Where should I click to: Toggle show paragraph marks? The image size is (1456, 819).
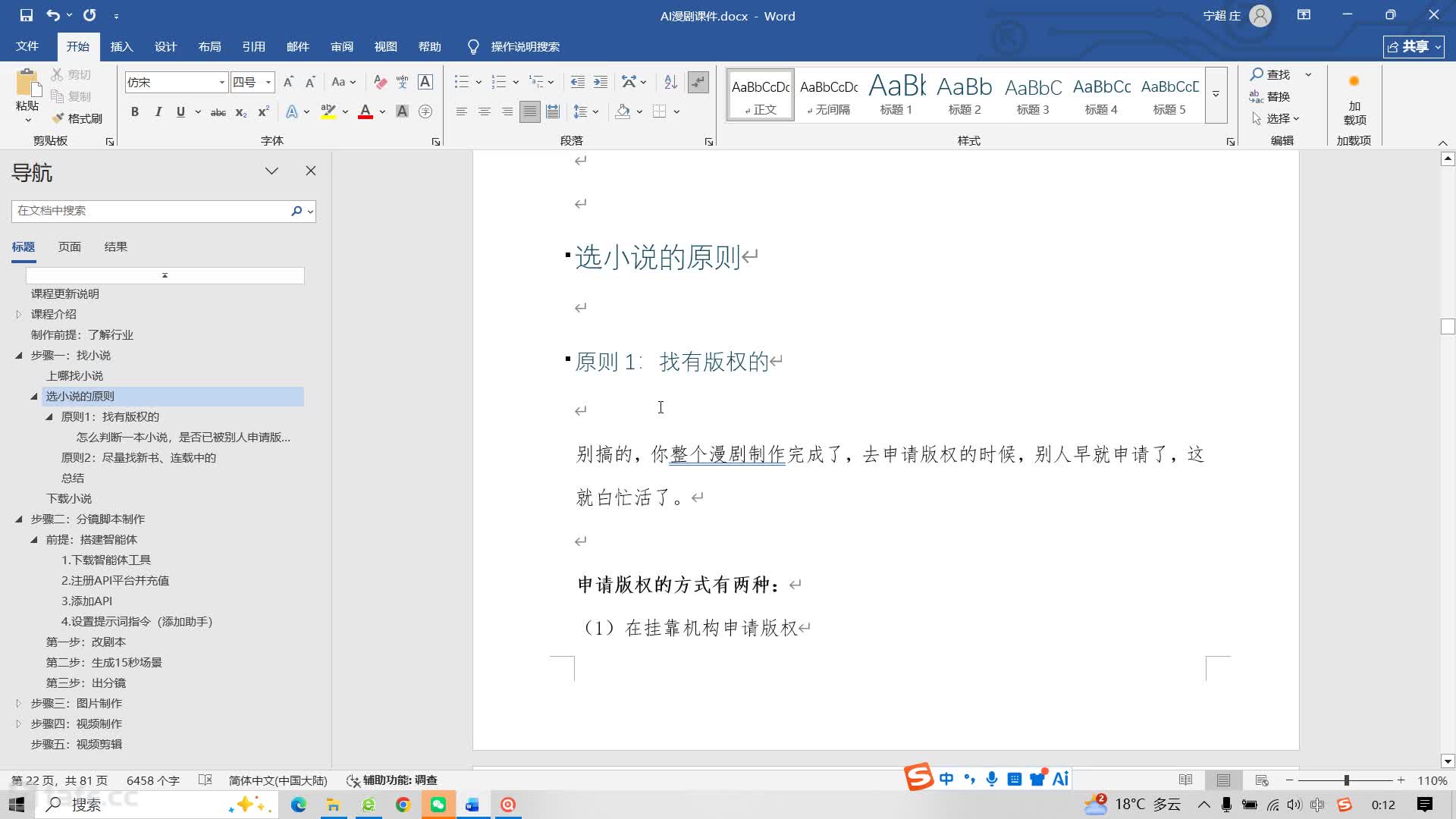point(698,82)
